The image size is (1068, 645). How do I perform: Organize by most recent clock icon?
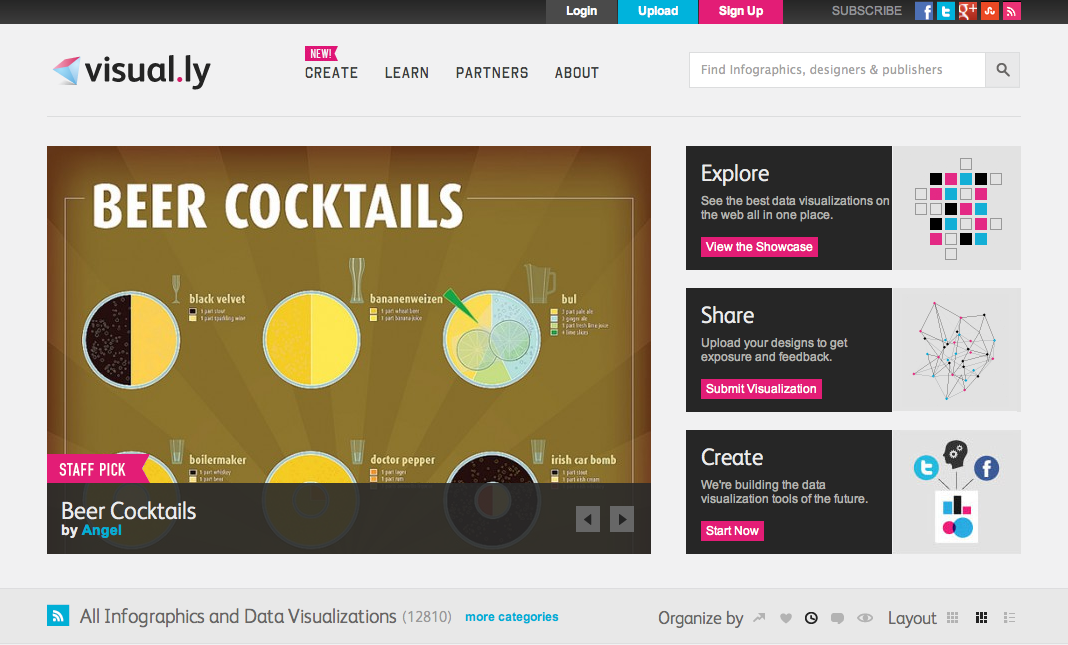pyautogui.click(x=811, y=618)
